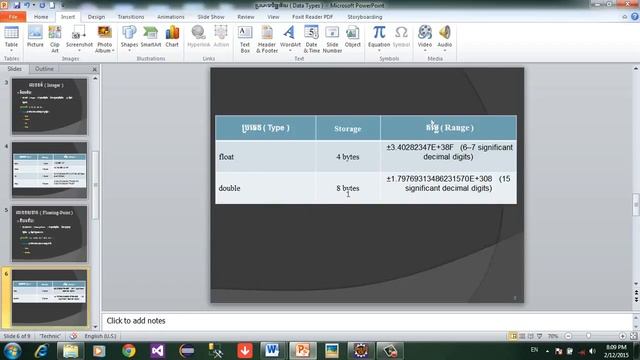Switch to the Slide Show ribbon tab

coord(211,17)
